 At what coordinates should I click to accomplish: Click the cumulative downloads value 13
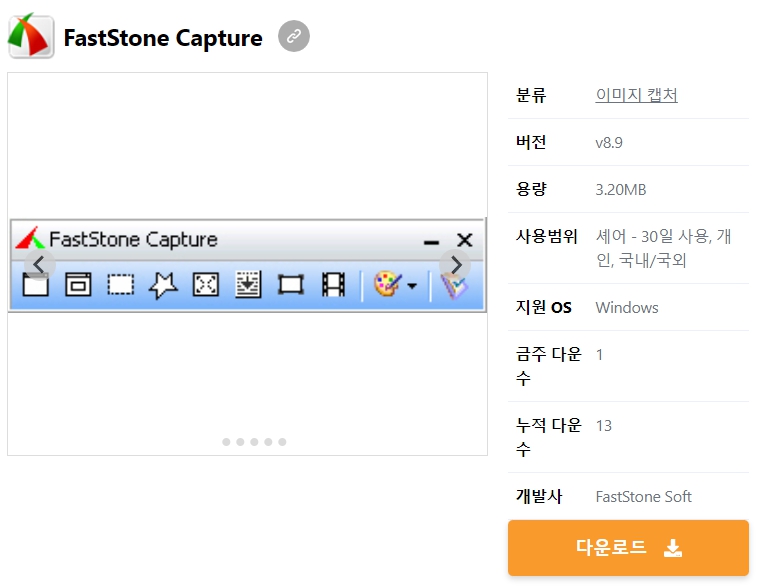pyautogui.click(x=604, y=426)
